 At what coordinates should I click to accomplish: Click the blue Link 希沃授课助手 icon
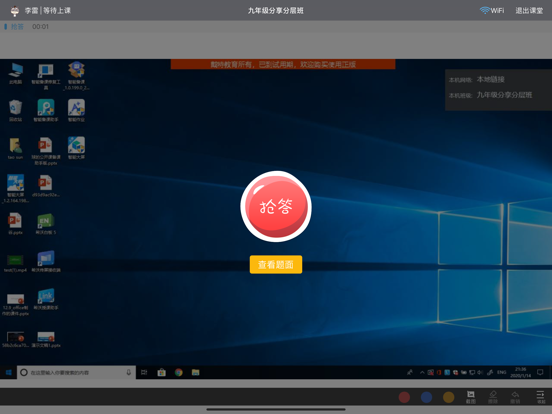point(46,300)
